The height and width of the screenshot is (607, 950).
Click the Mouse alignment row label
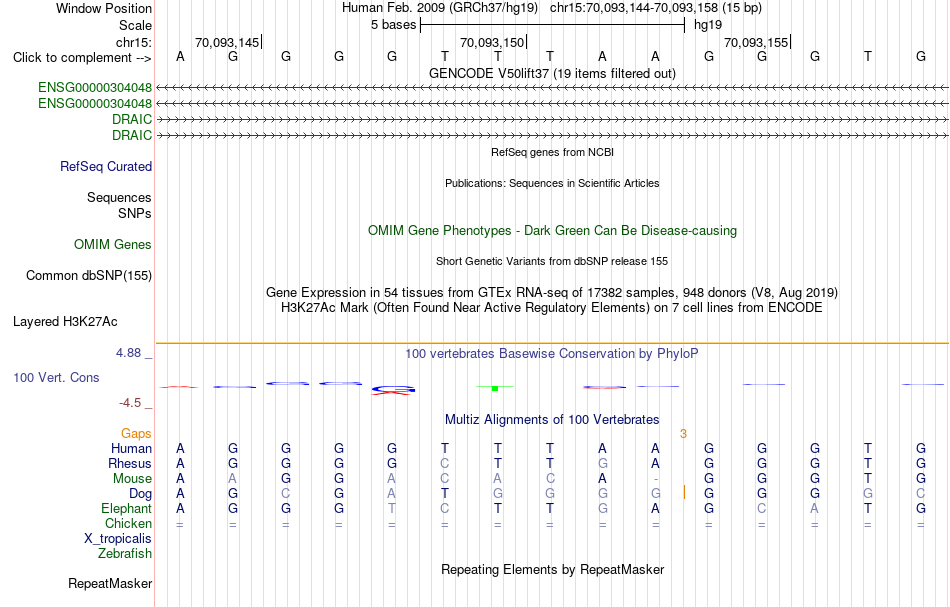132,479
